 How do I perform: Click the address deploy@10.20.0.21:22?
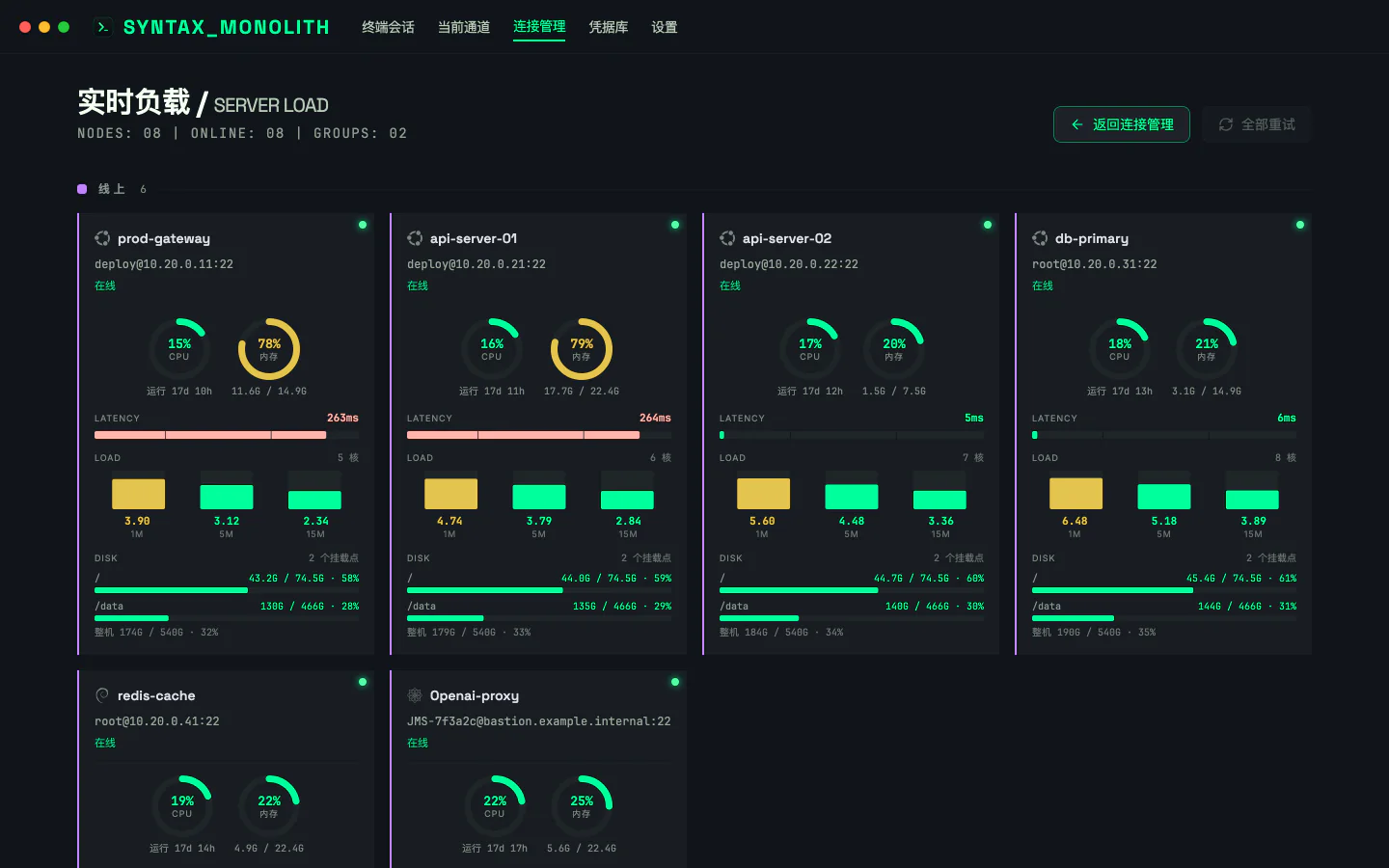(x=477, y=264)
